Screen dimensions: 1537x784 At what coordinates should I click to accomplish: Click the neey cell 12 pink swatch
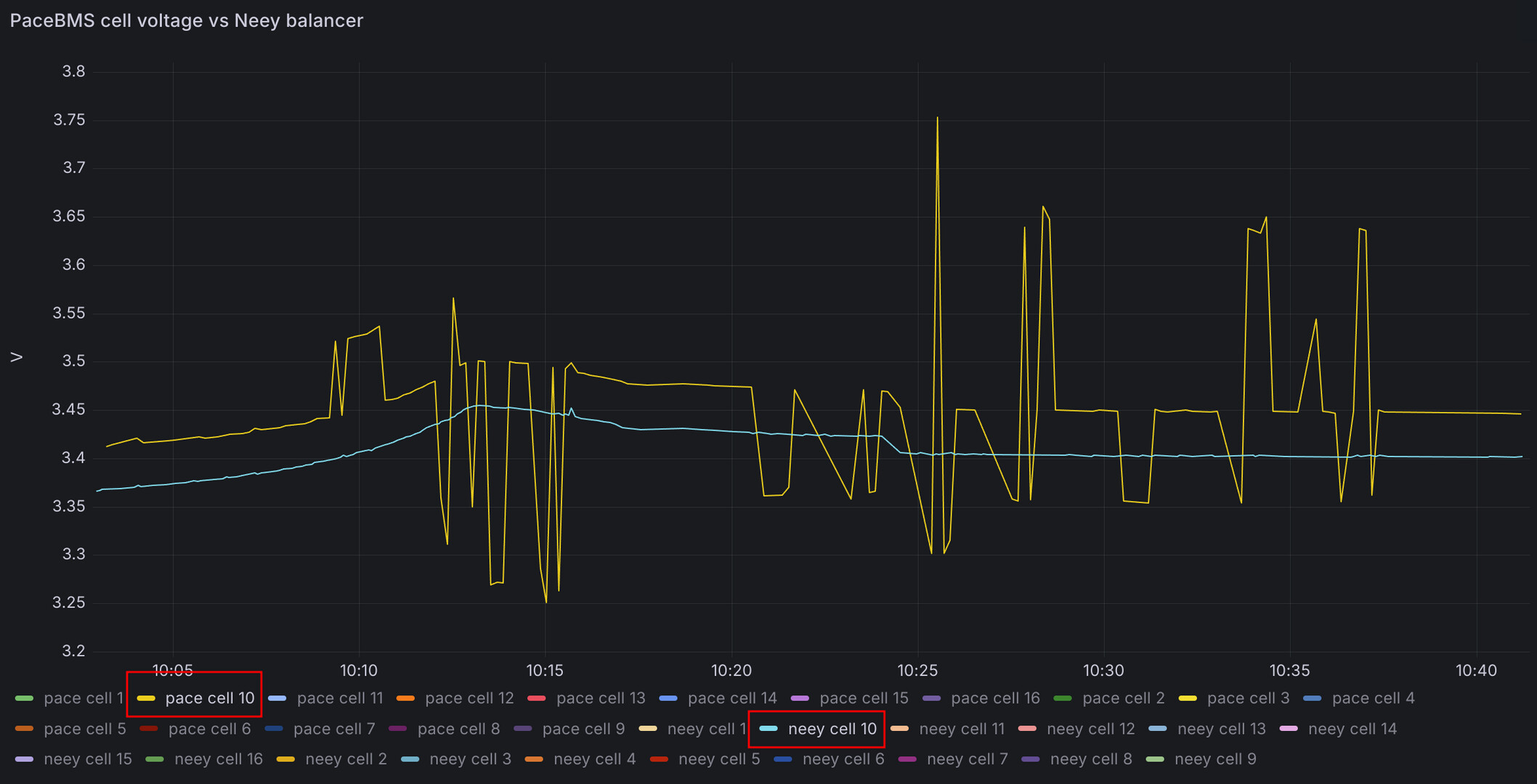click(x=1027, y=729)
